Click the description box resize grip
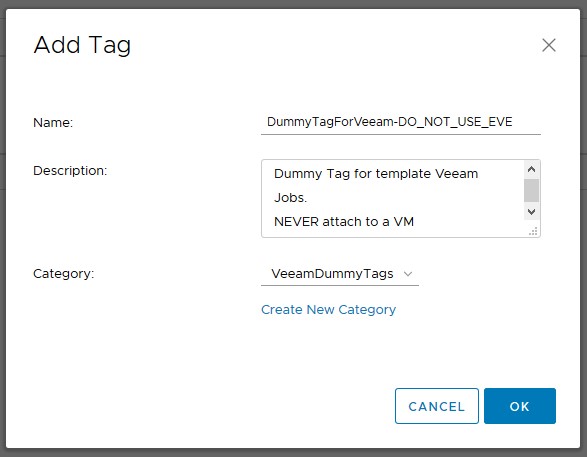587x457 pixels. [x=533, y=231]
